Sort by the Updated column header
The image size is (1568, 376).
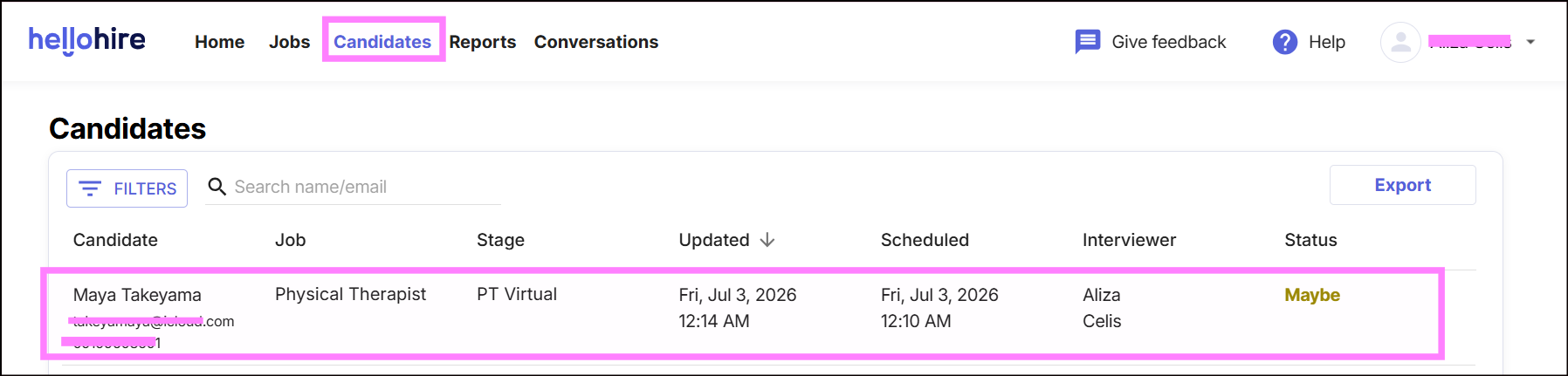(714, 240)
